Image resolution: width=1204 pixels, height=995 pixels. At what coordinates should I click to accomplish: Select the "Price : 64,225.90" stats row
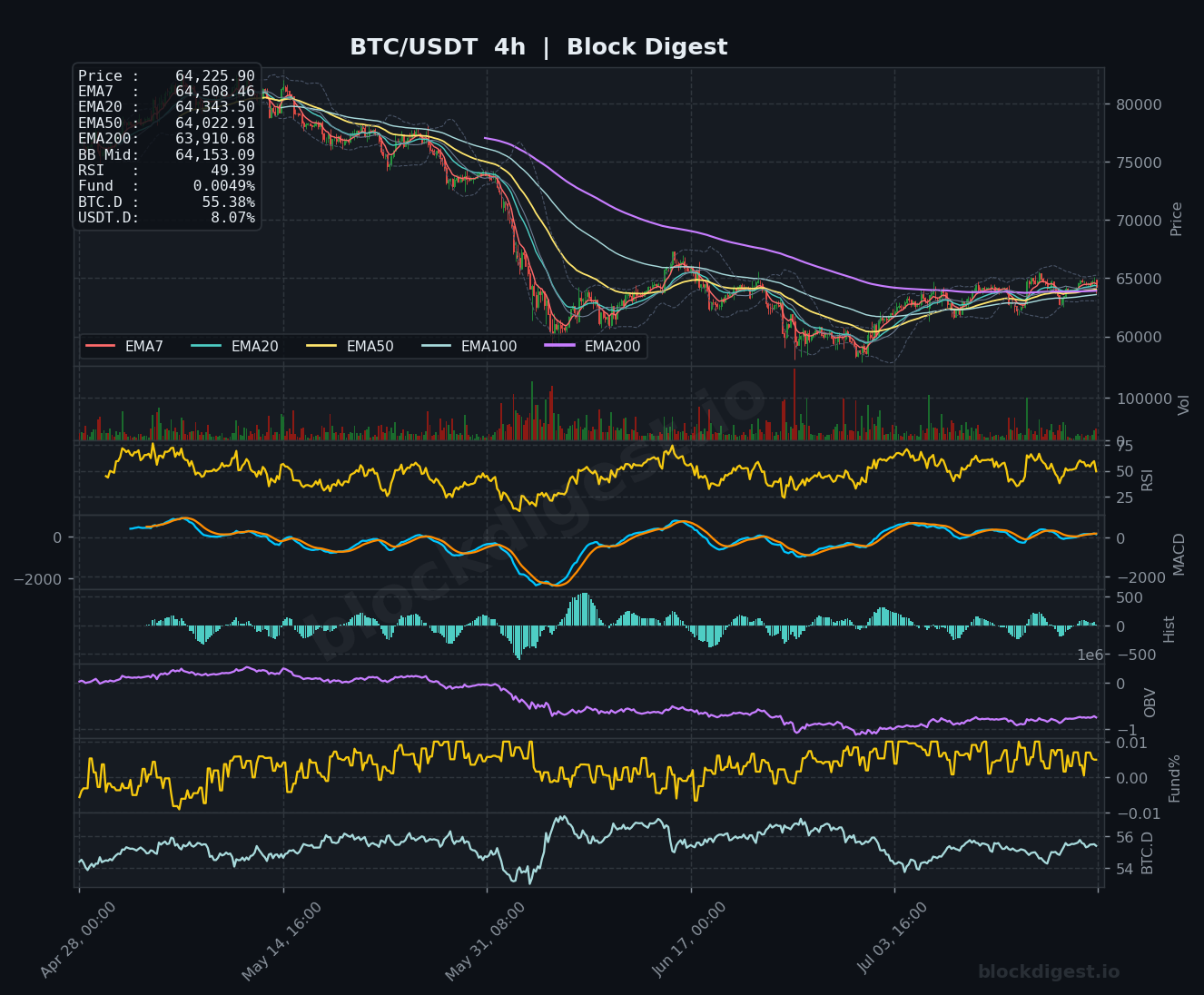tap(166, 76)
